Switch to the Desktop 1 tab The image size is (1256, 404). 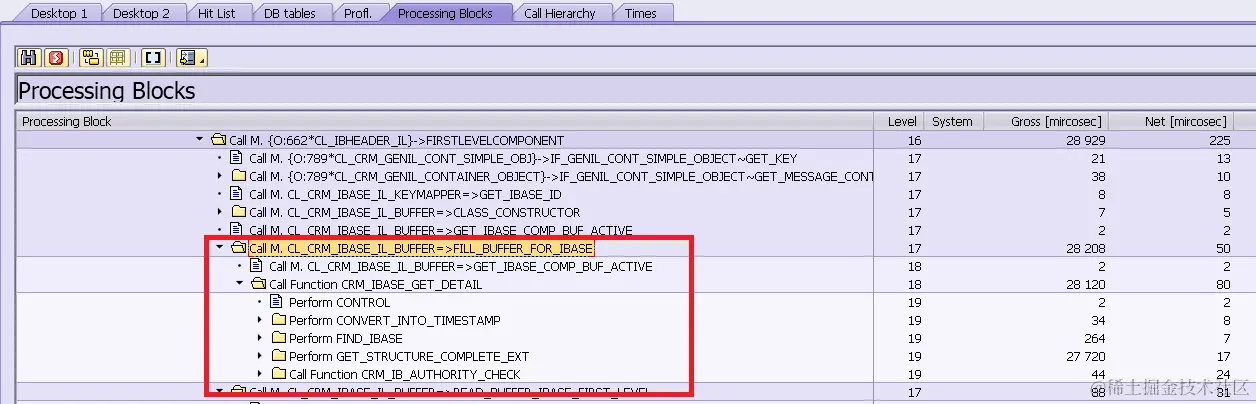[59, 13]
